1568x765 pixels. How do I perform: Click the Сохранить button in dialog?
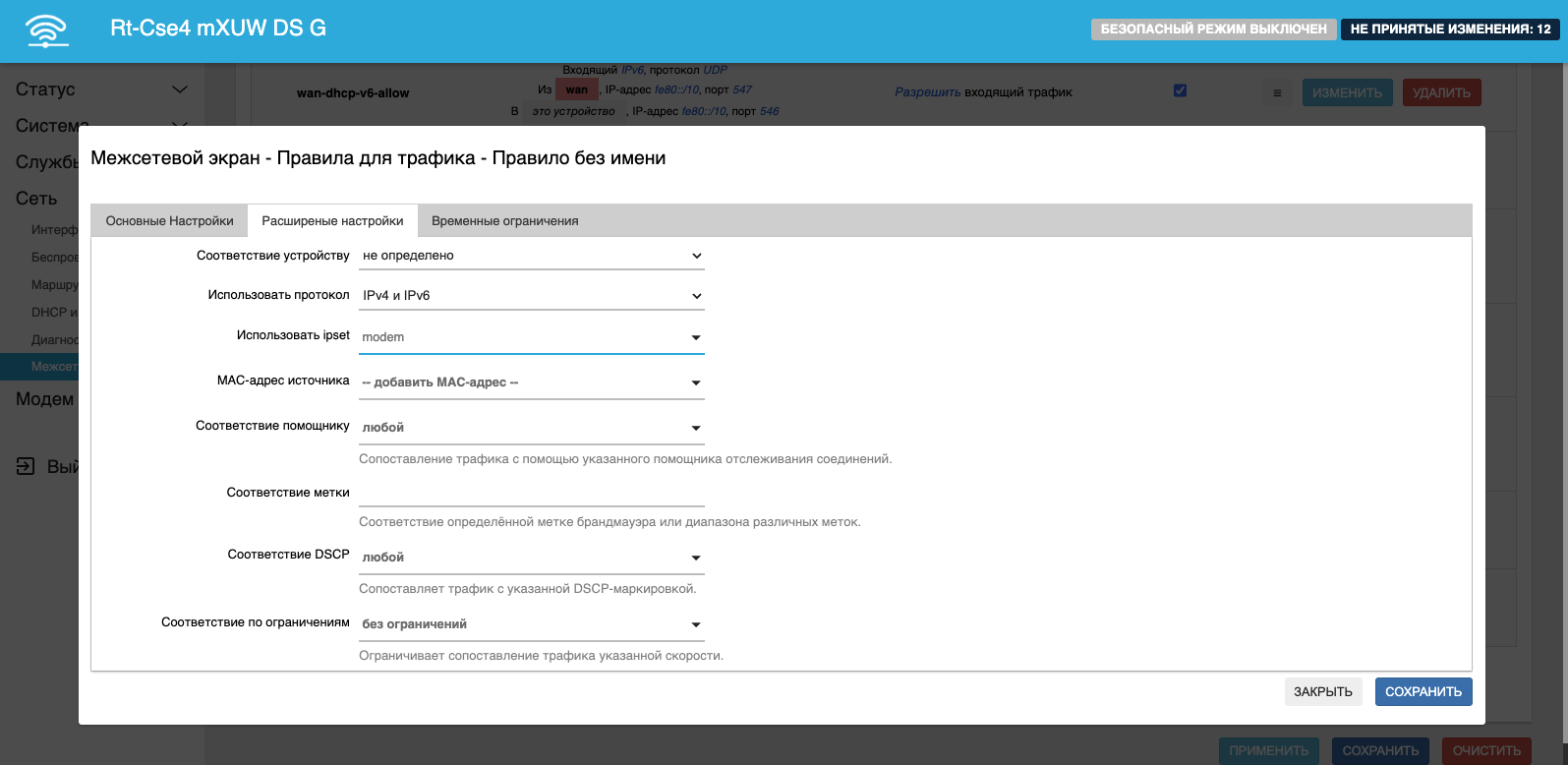point(1423,692)
